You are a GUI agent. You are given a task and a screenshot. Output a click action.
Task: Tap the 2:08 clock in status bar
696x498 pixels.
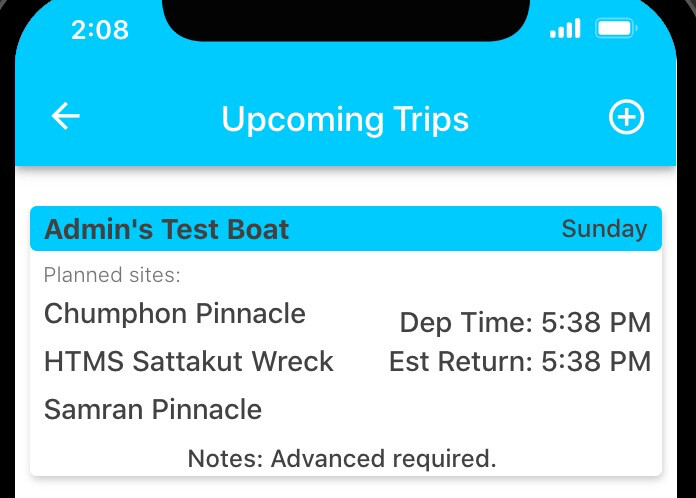(x=100, y=30)
